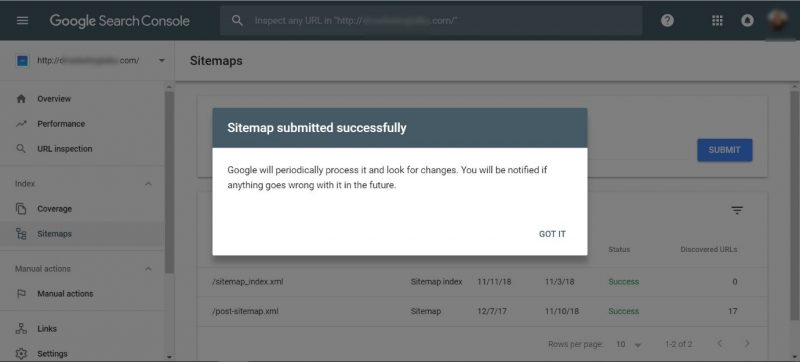Go to next page arrow in table
Screen dimensions: 800x362
click(x=747, y=344)
